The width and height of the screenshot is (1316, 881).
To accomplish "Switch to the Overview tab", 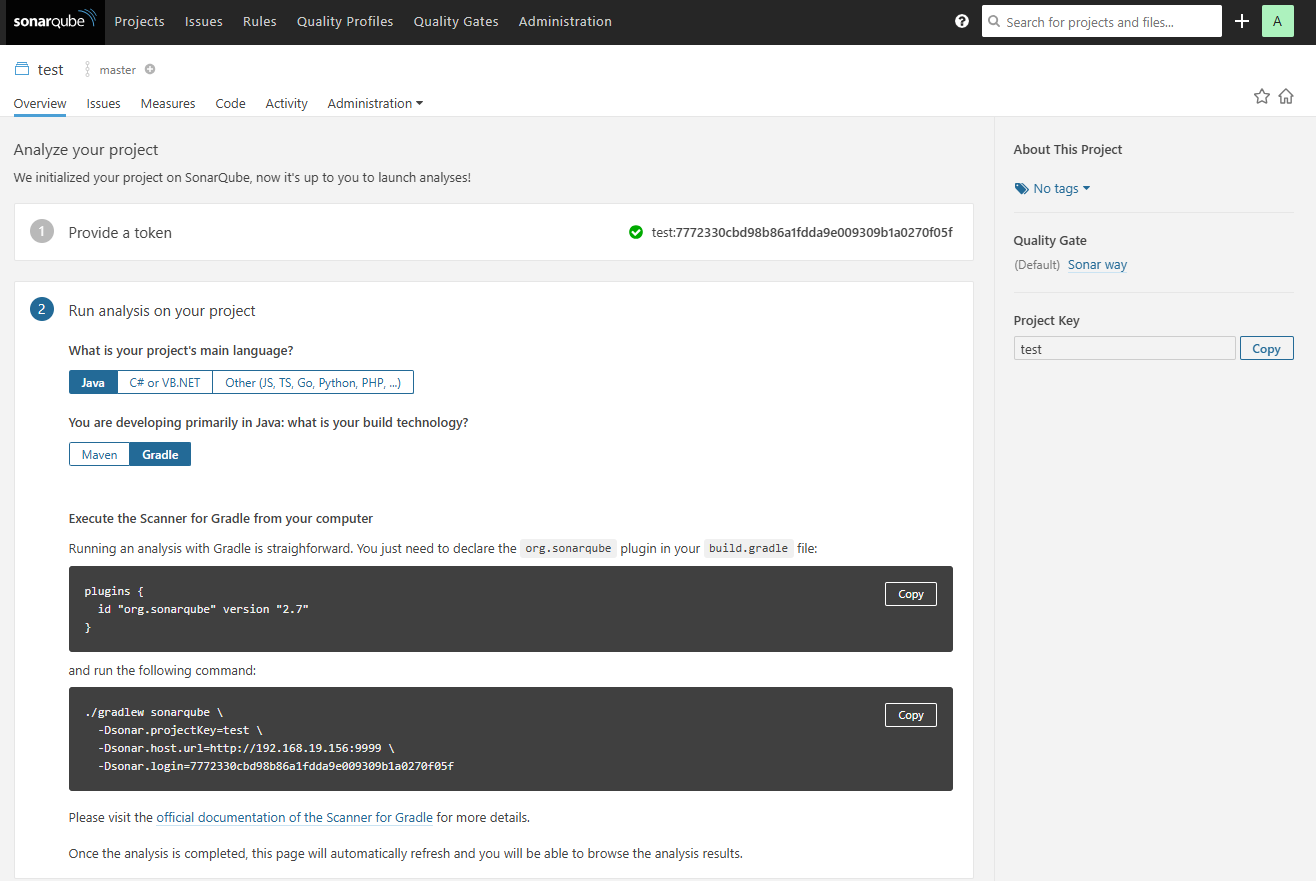I will coord(40,103).
